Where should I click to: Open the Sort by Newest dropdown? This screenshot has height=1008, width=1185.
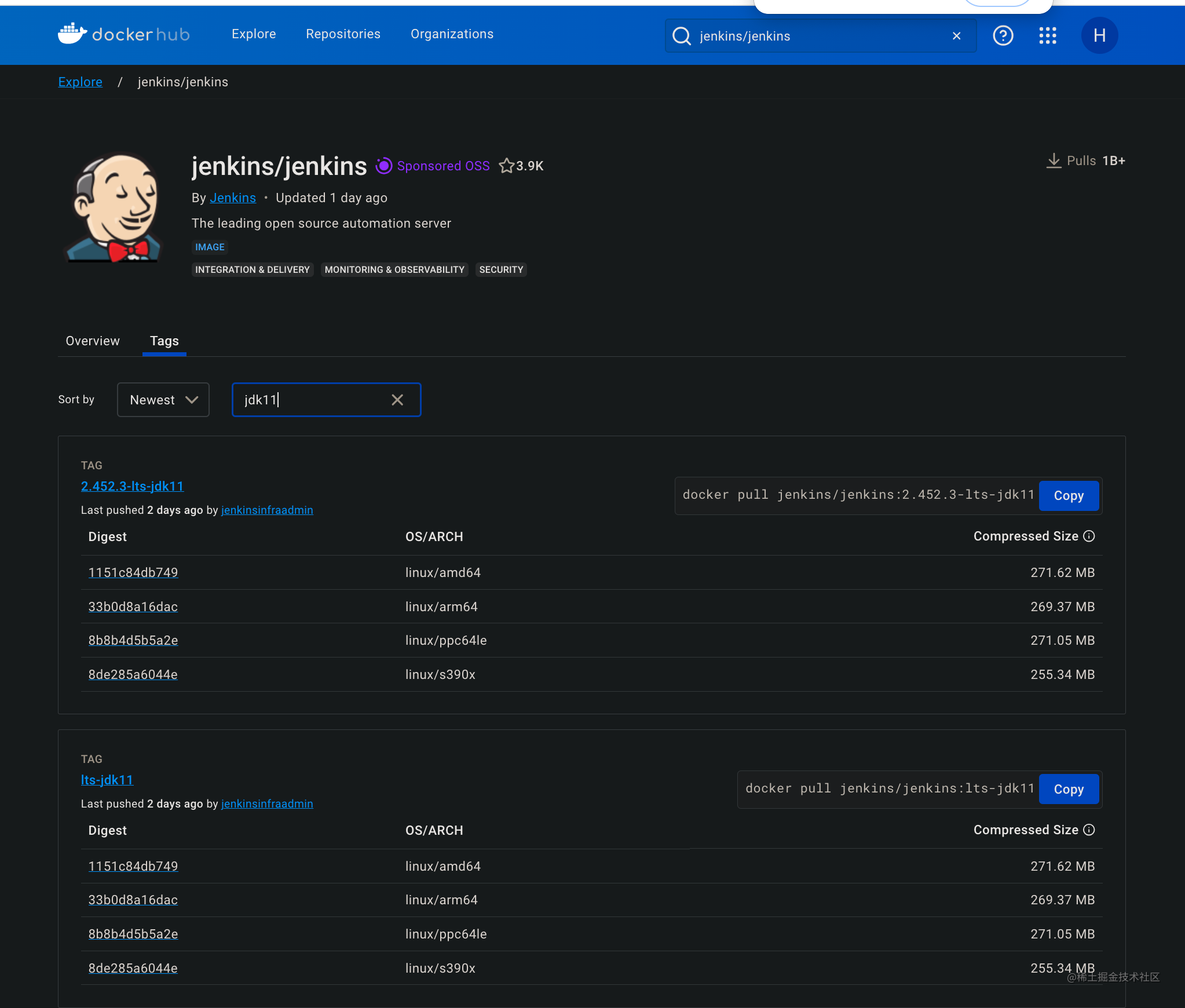tap(163, 400)
